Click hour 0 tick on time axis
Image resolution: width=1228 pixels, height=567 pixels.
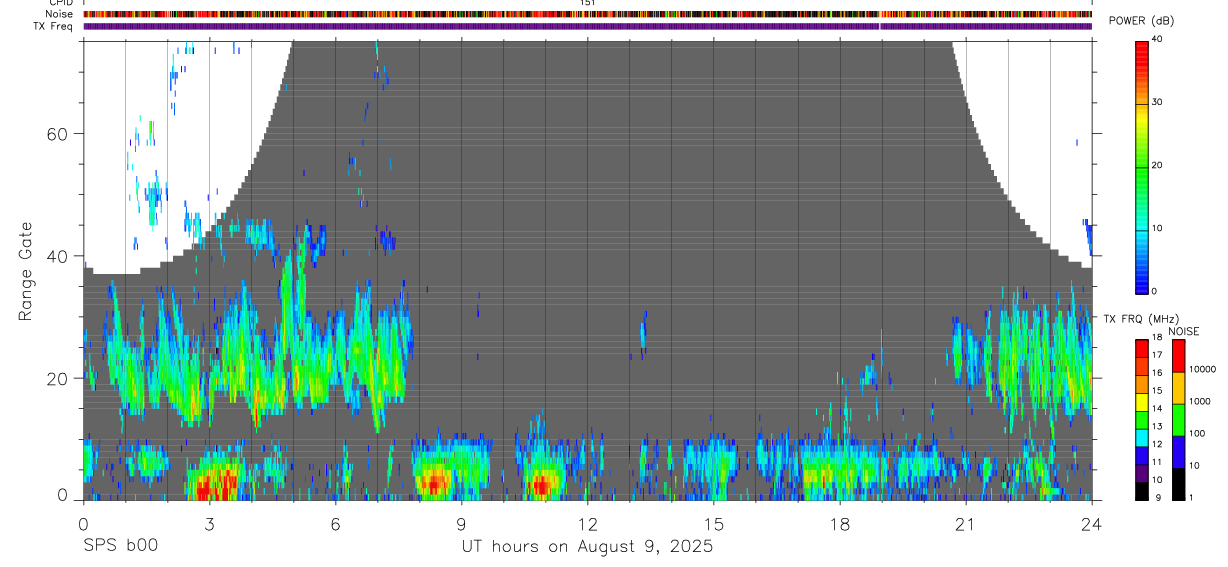(83, 524)
